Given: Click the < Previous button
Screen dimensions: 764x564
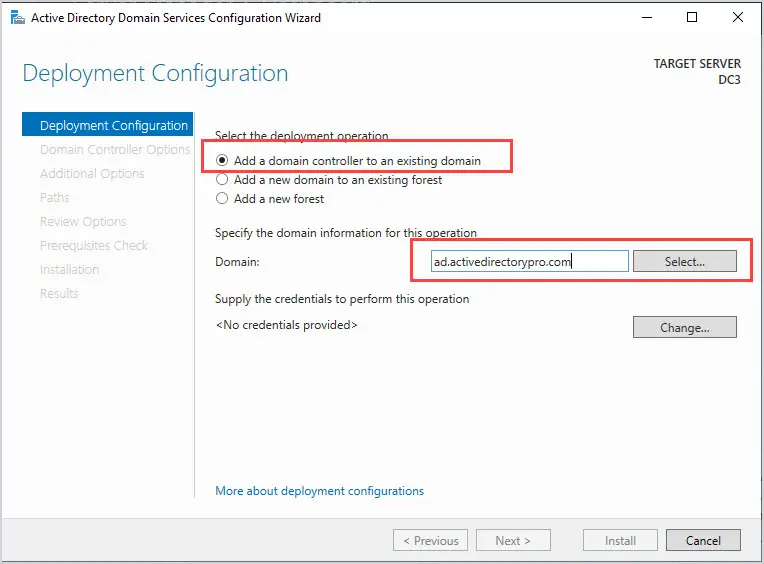Looking at the screenshot, I should click(x=430, y=540).
